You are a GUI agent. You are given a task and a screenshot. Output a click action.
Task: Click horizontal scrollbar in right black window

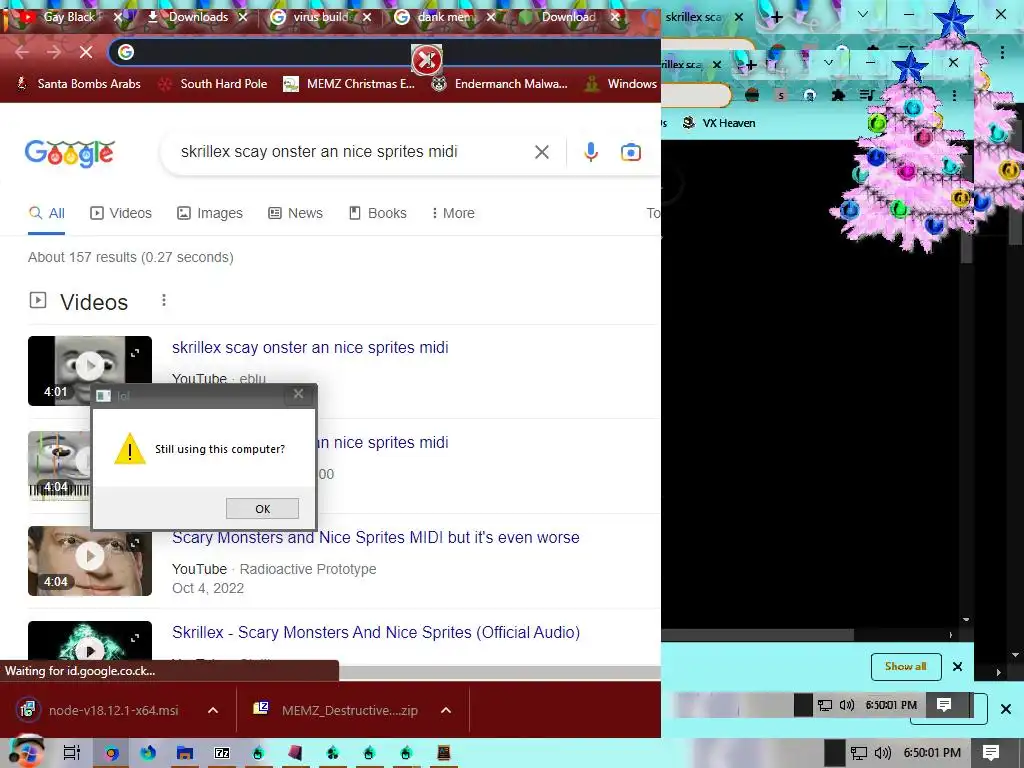pos(758,635)
